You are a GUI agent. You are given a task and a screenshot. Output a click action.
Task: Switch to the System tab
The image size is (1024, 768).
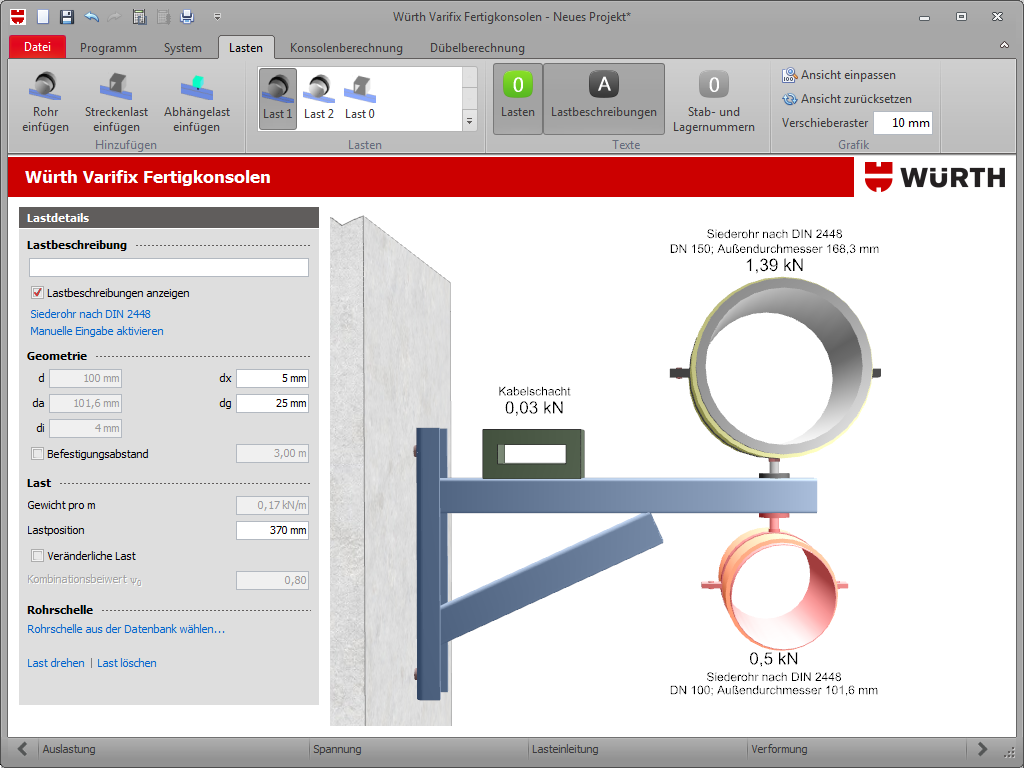pyautogui.click(x=183, y=48)
